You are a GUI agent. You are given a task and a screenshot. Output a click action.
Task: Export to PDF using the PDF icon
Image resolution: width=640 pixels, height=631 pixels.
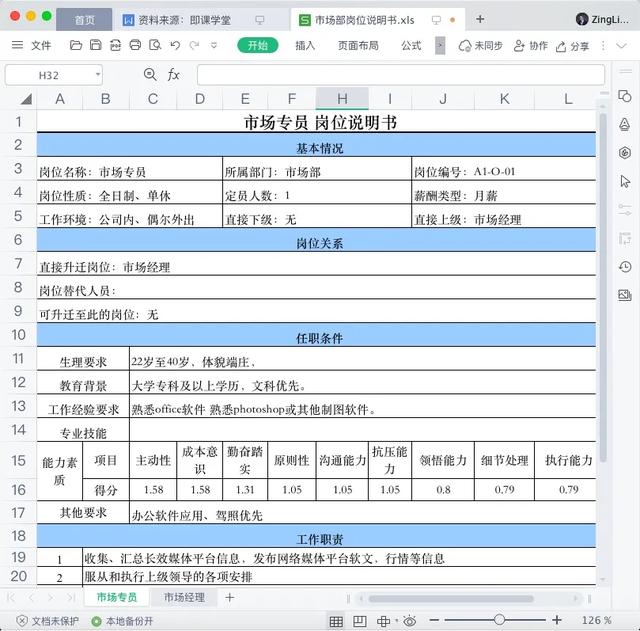point(116,45)
